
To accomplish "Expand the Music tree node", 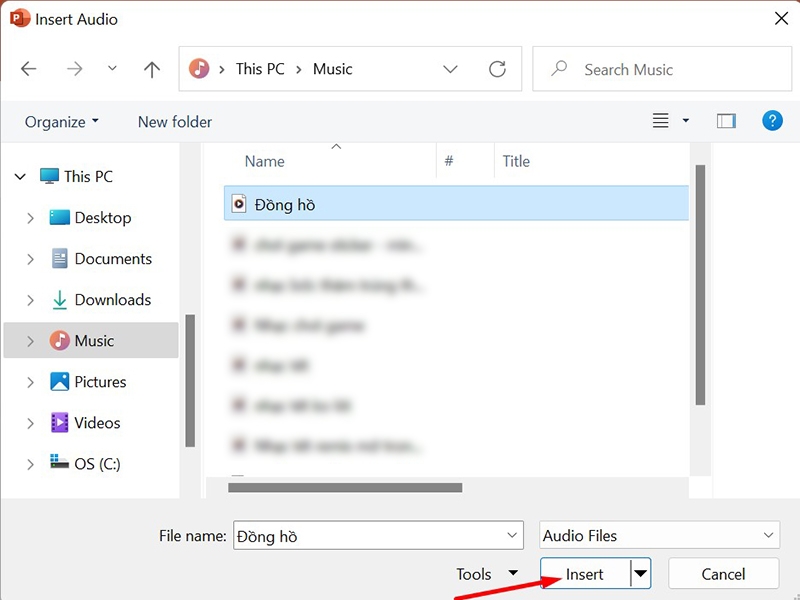I will [30, 341].
